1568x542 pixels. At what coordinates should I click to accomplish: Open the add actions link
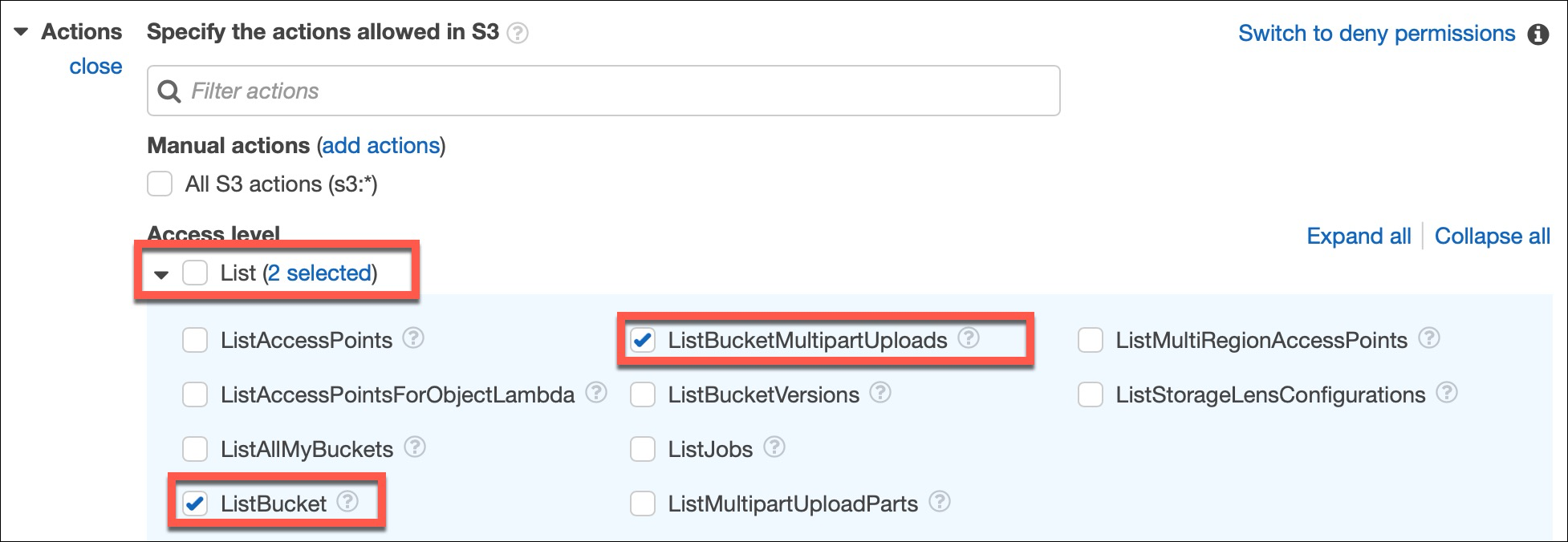(381, 146)
